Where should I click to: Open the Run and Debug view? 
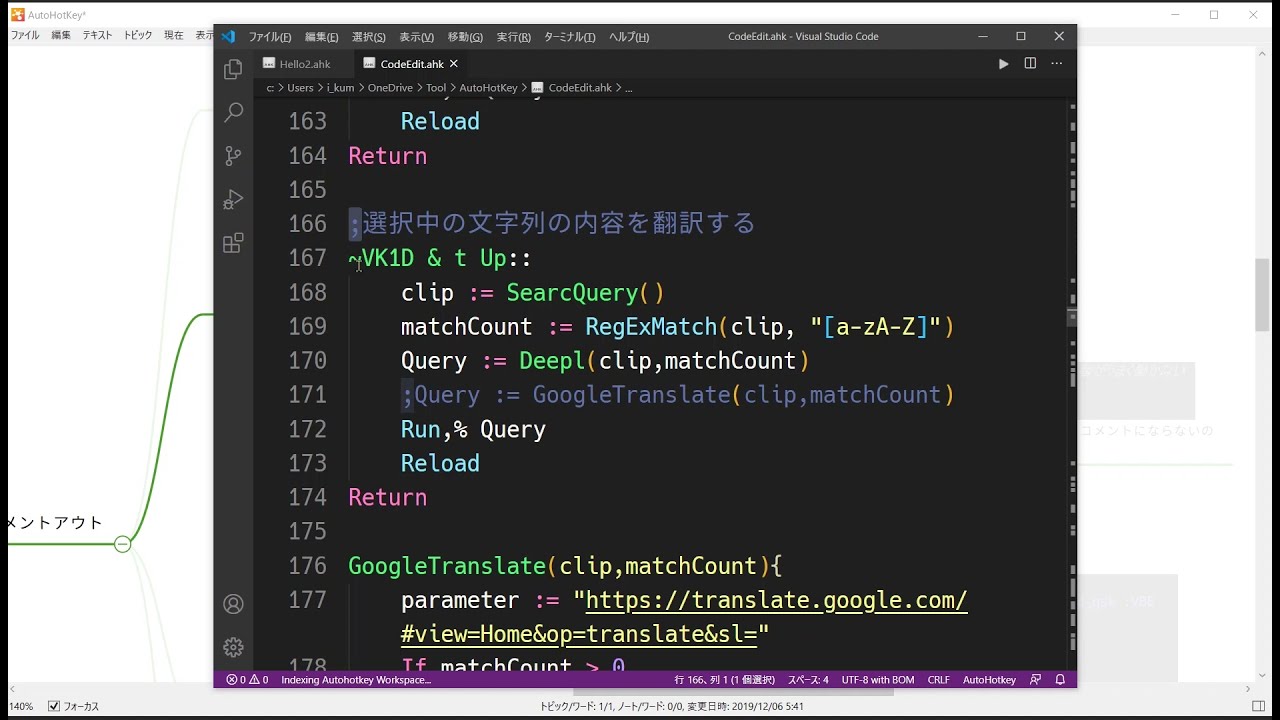pos(233,199)
